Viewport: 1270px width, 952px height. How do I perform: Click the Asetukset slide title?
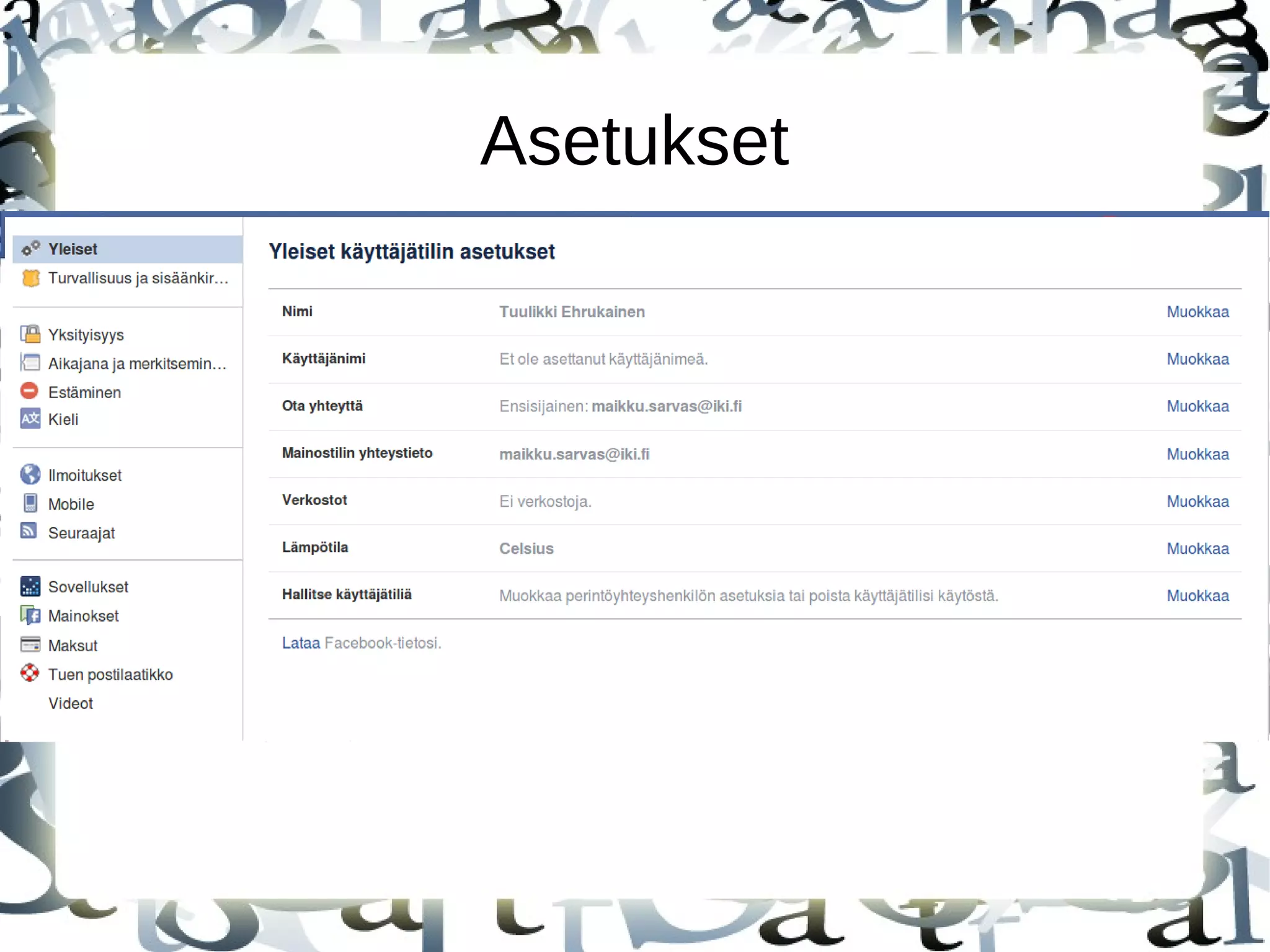pyautogui.click(x=634, y=141)
